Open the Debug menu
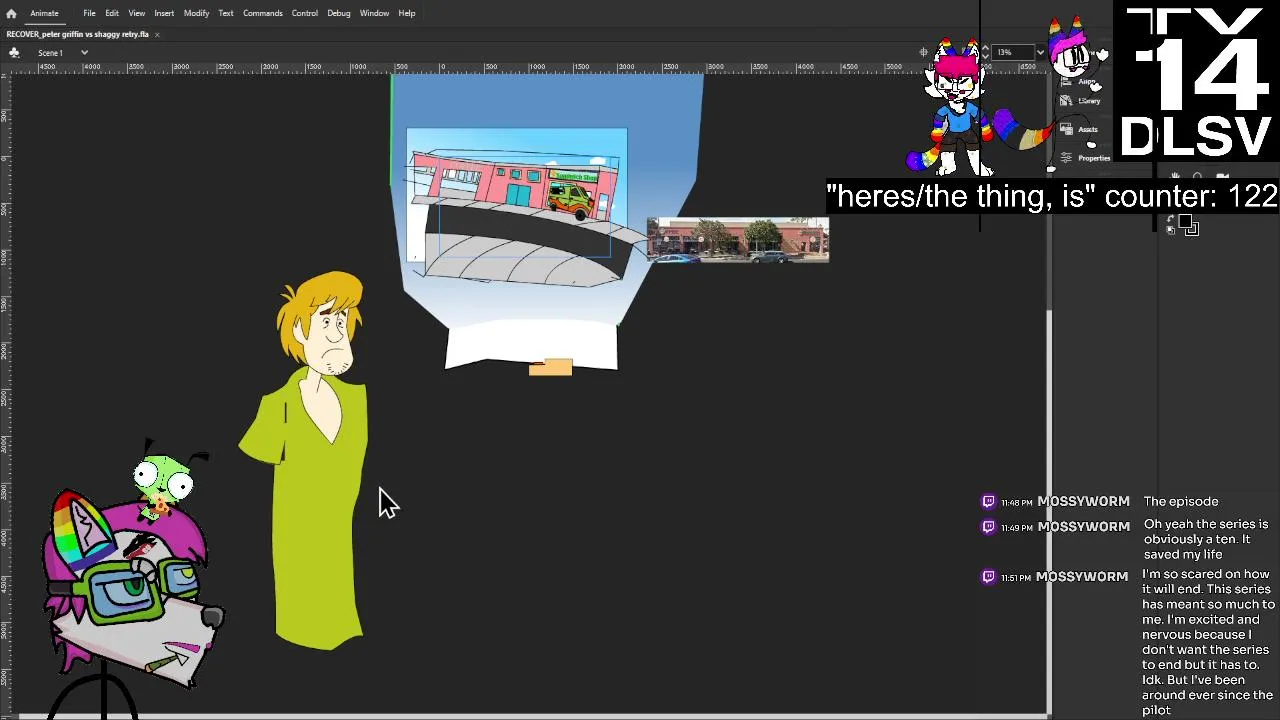1280x720 pixels. (x=339, y=13)
